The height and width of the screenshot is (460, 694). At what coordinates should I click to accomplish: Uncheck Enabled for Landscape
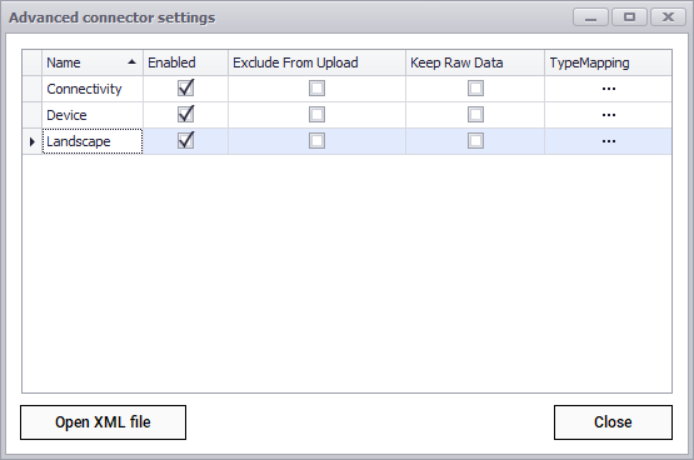185,141
